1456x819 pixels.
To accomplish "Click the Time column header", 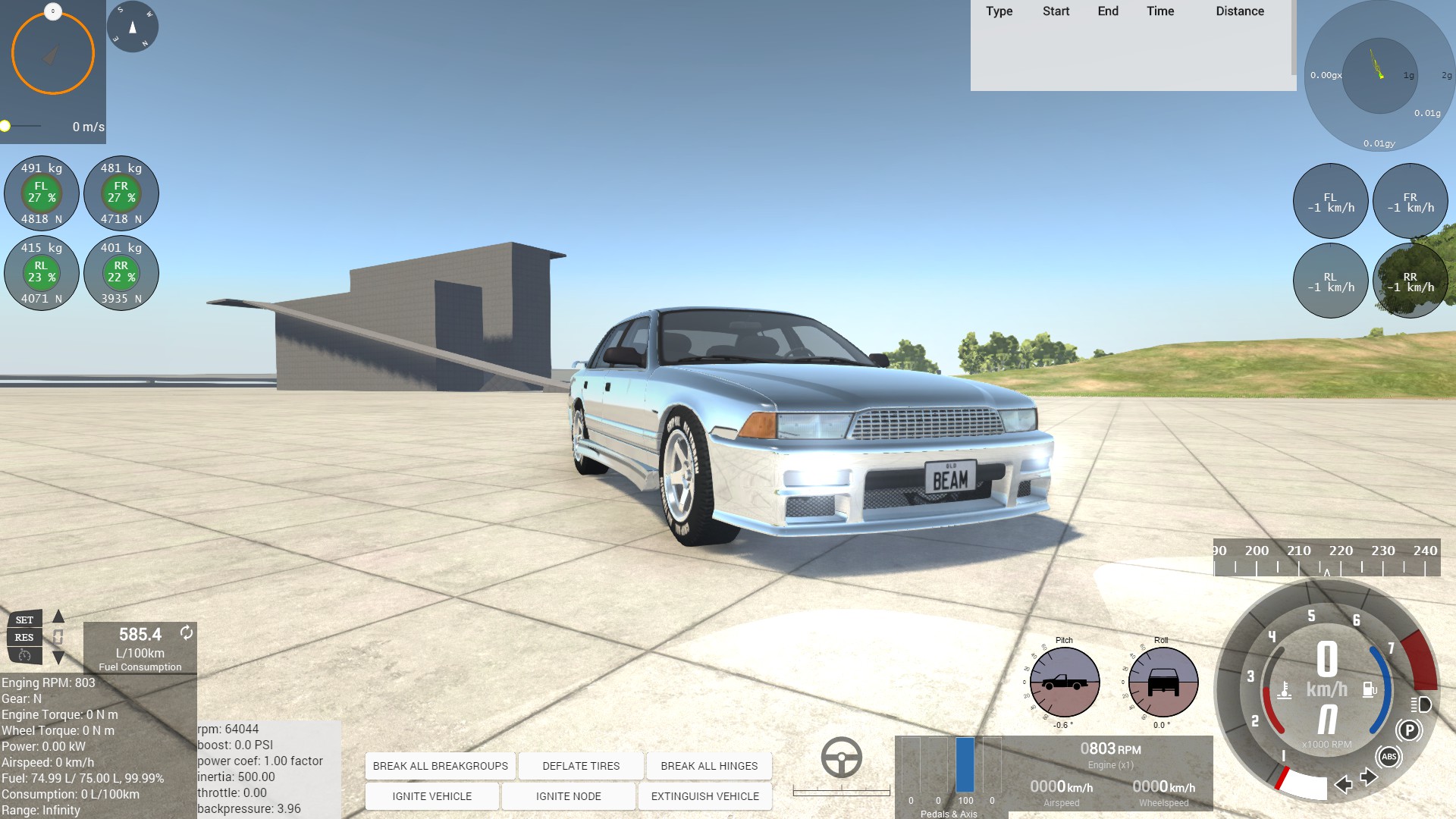I will coord(1159,11).
